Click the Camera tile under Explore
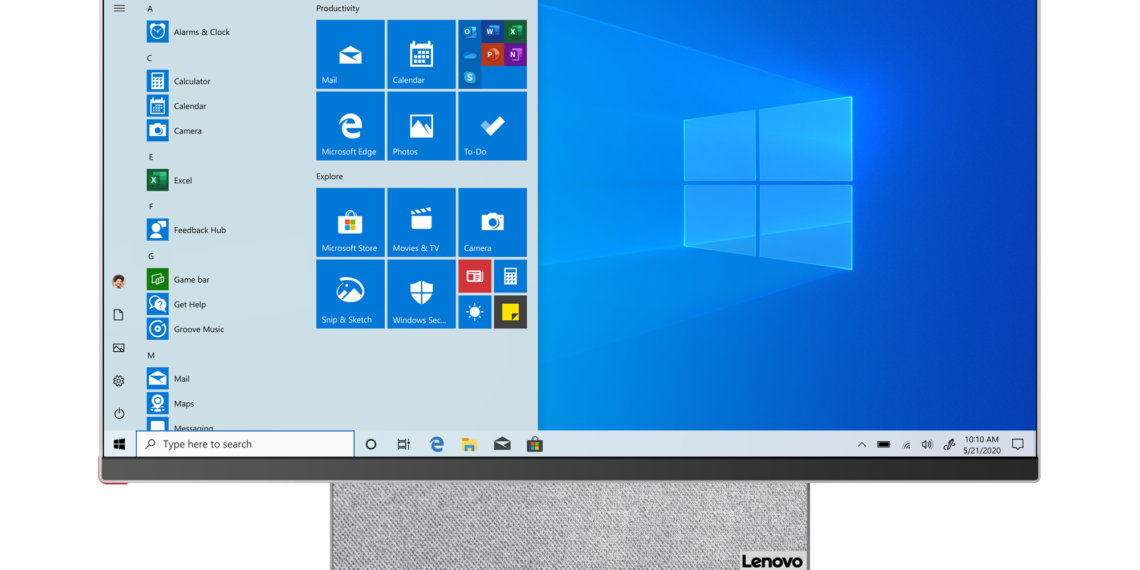Screen dimensions: 1140x570 pyautogui.click(x=492, y=222)
